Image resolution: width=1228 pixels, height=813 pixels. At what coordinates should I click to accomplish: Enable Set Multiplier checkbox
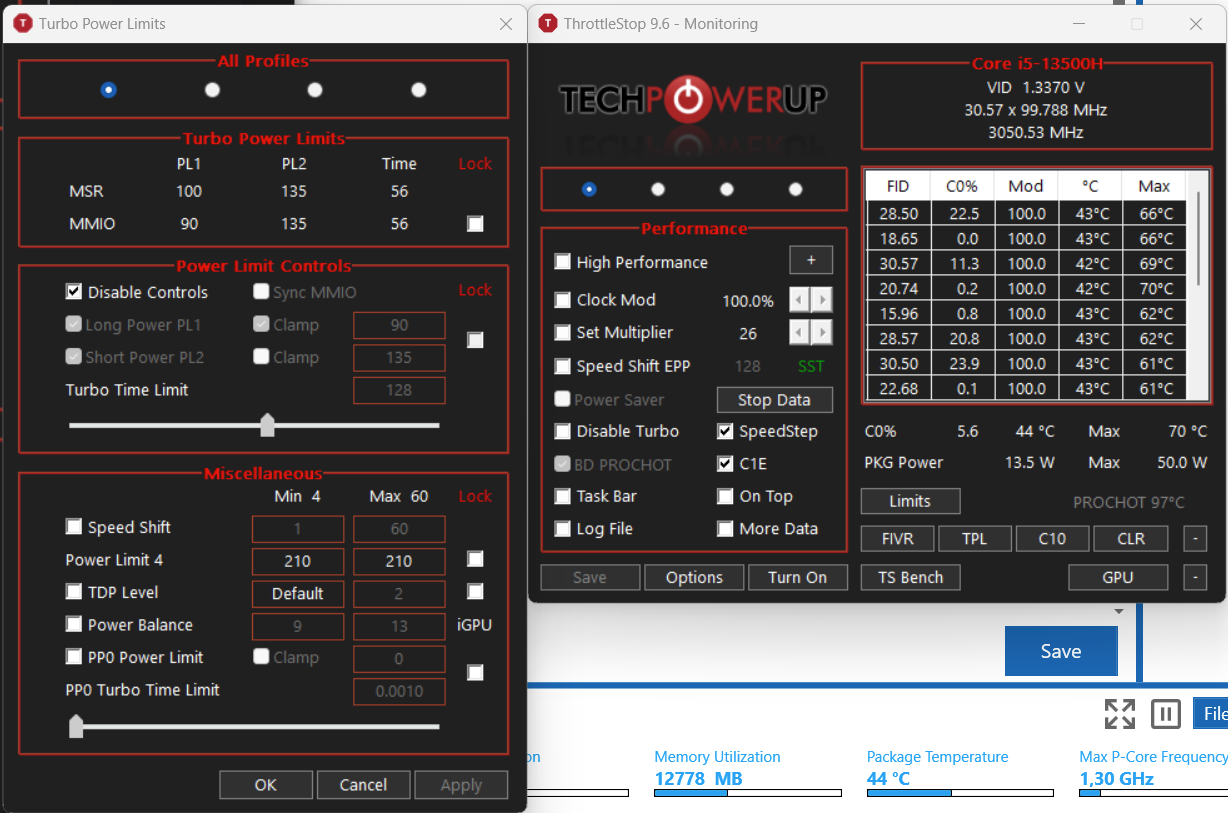click(x=563, y=333)
